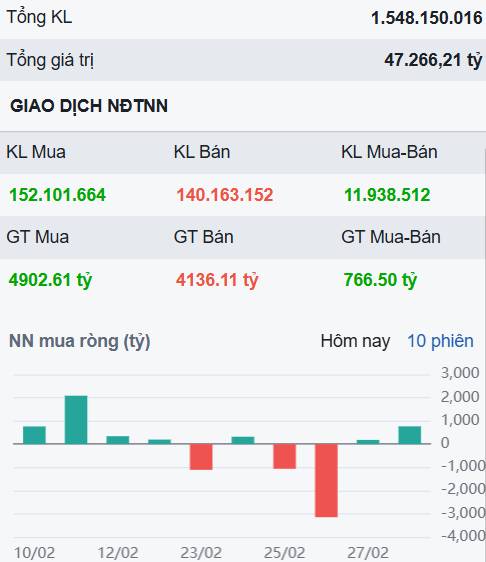This screenshot has height=562, width=486.
Task: Click the GT Mua-Bán column header
Action: (x=391, y=237)
